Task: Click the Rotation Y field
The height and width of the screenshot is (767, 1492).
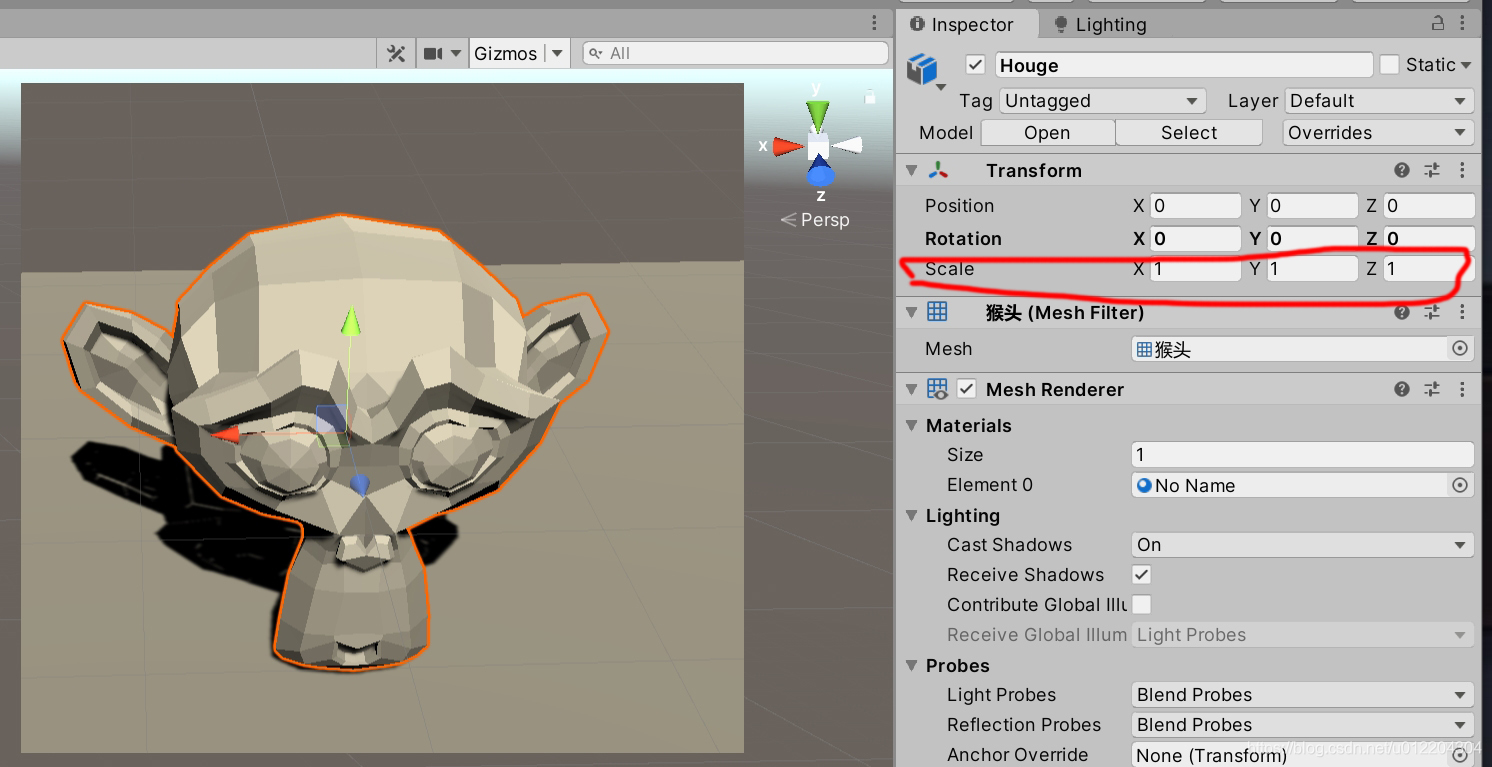Action: coord(1312,239)
